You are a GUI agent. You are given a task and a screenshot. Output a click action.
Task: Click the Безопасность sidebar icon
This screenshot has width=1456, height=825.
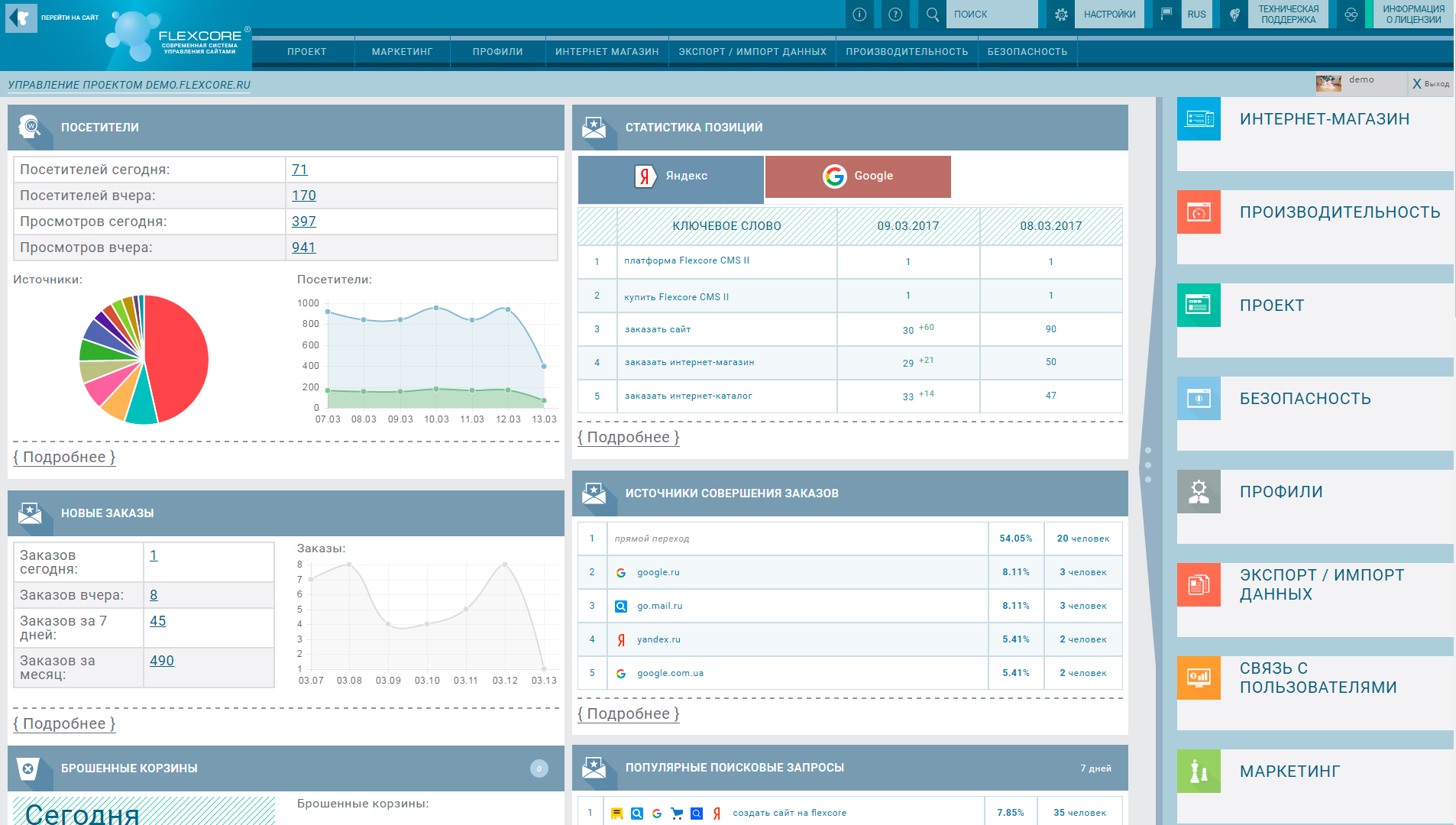coord(1199,398)
